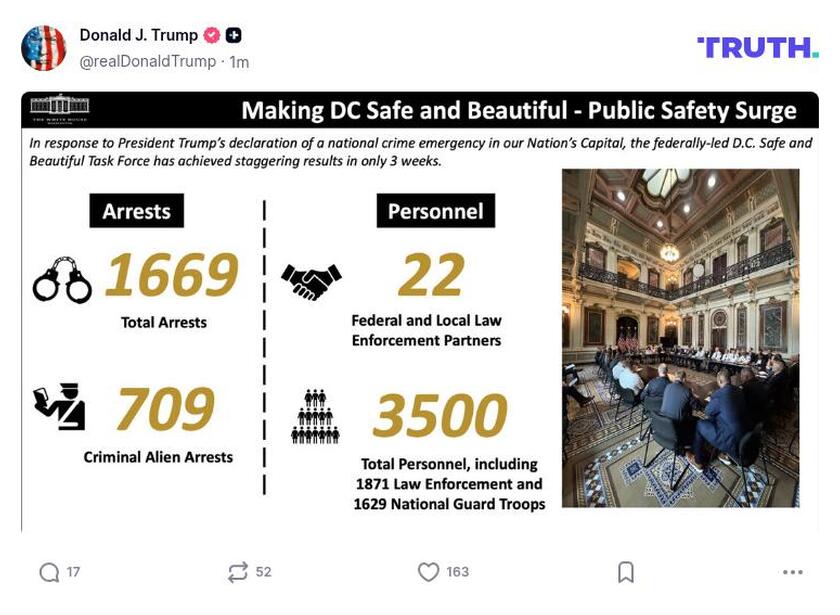Click the 17 replies count
Image resolution: width=840 pixels, height=615 pixels.
(x=71, y=572)
